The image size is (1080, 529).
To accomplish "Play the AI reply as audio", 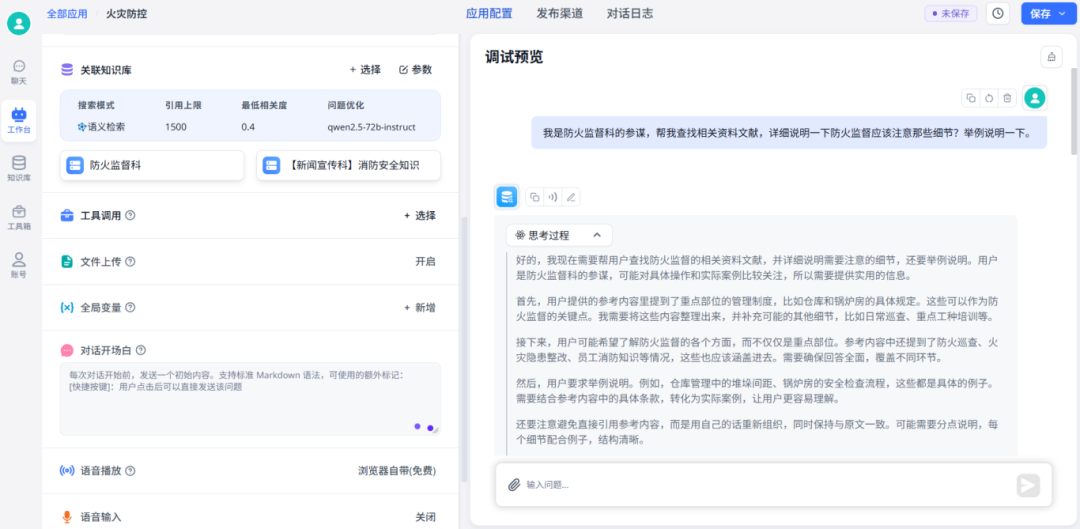I will pos(552,197).
